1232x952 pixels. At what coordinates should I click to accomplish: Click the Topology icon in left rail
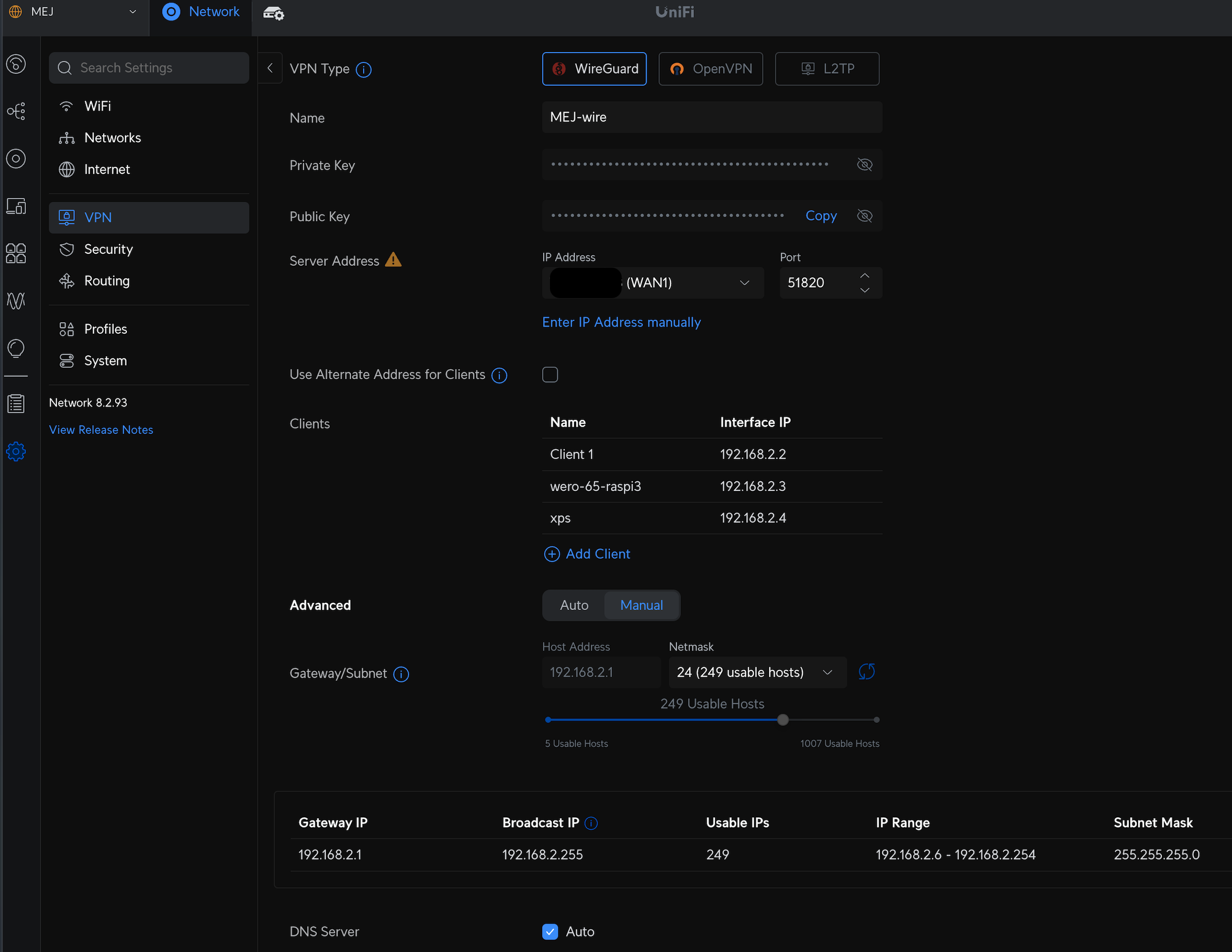[x=16, y=111]
